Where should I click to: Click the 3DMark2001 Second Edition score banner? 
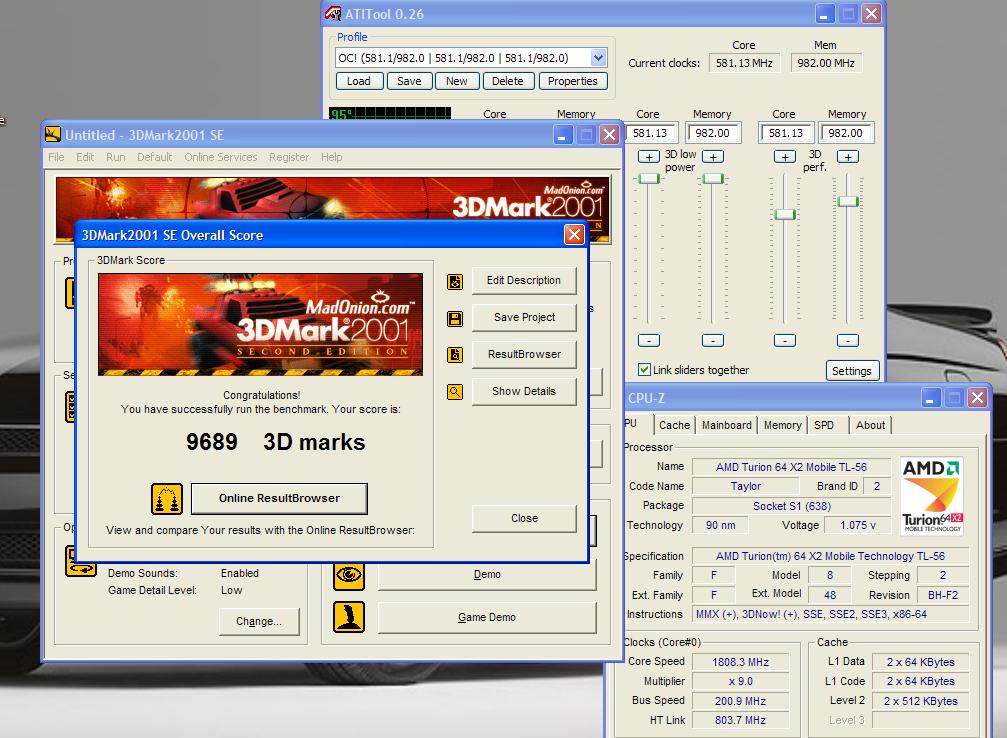[x=260, y=324]
